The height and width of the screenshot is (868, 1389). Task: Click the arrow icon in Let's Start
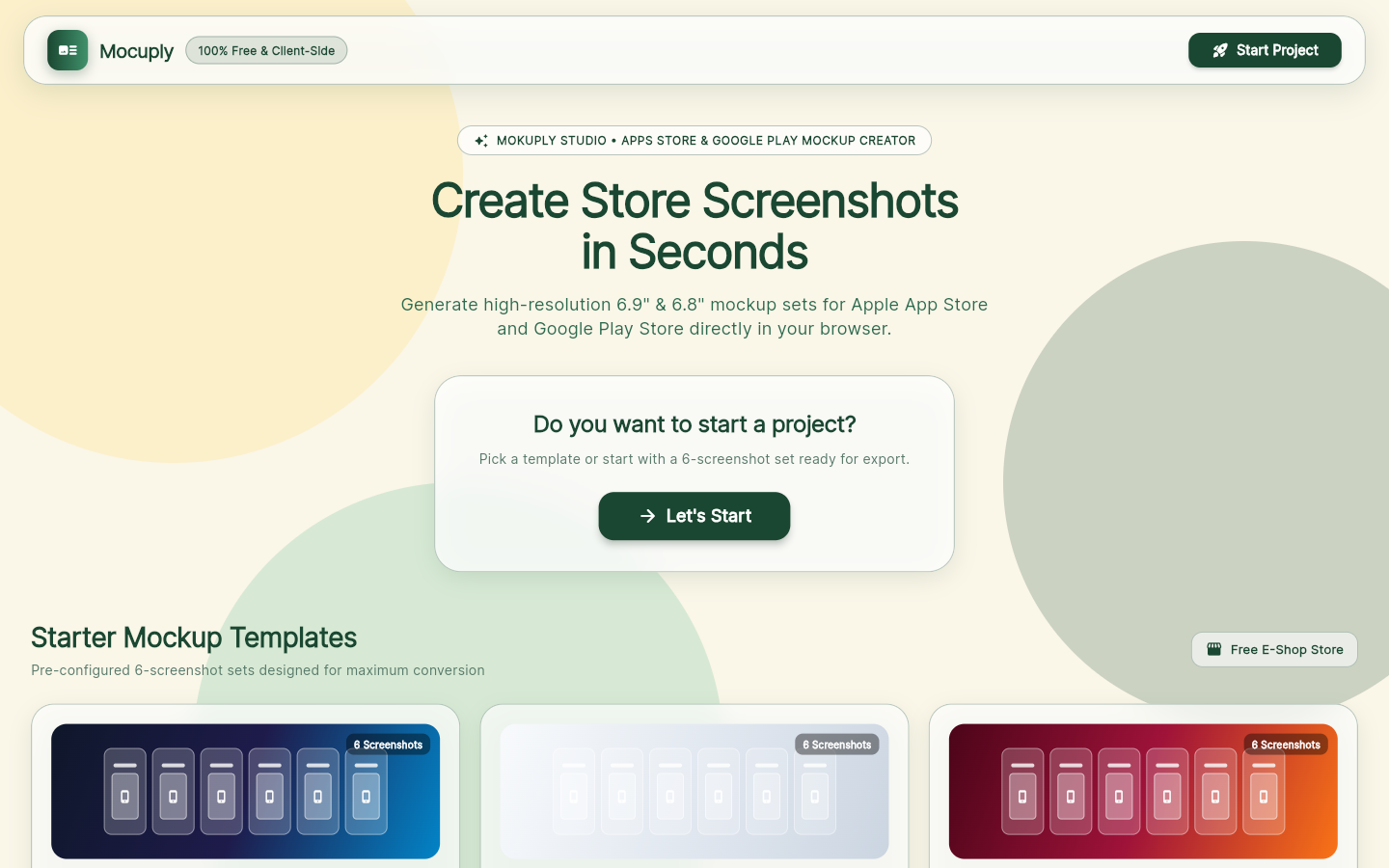coord(648,516)
